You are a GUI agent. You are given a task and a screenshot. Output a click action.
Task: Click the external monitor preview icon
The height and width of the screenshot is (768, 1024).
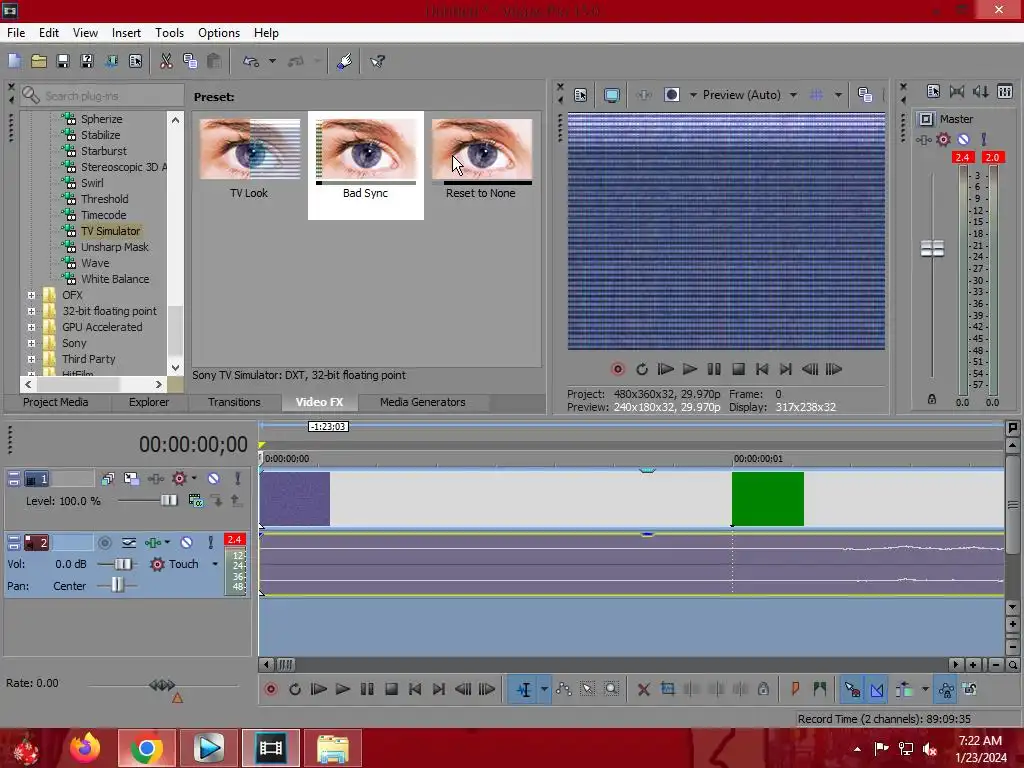pos(612,95)
